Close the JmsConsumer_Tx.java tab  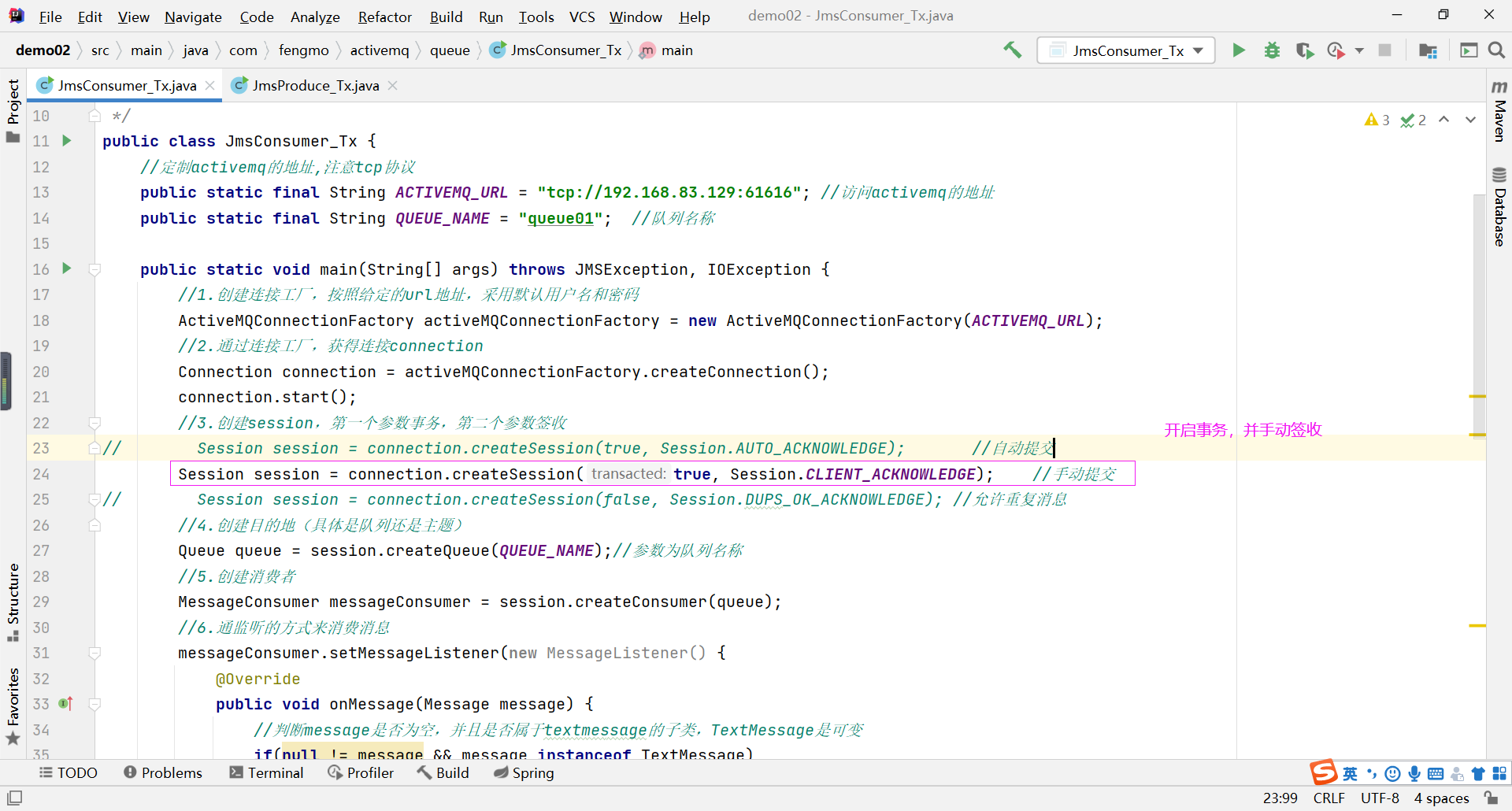pos(209,85)
